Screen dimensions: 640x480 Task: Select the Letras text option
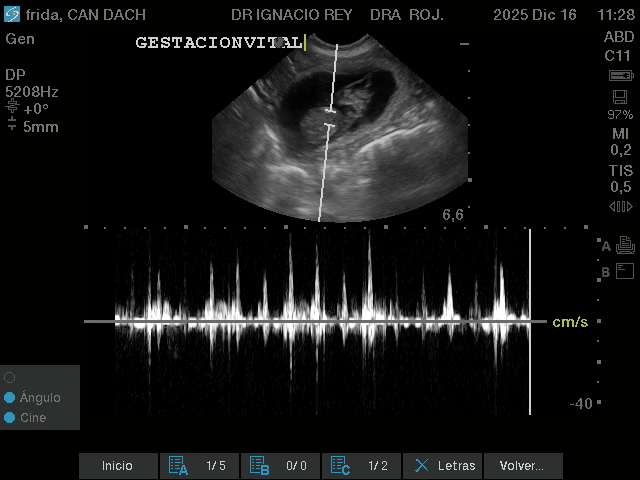(x=442, y=466)
